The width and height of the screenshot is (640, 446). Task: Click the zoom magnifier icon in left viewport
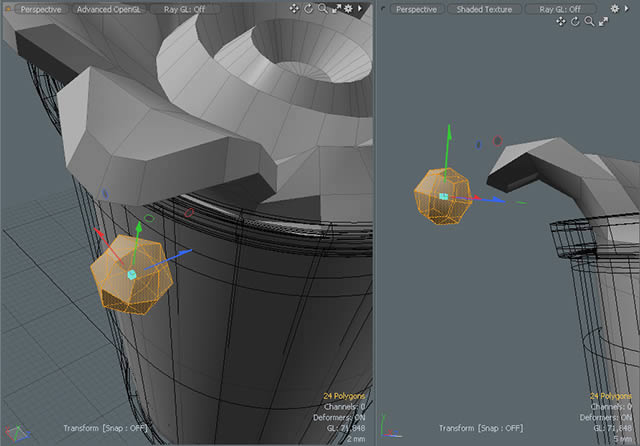(322, 9)
